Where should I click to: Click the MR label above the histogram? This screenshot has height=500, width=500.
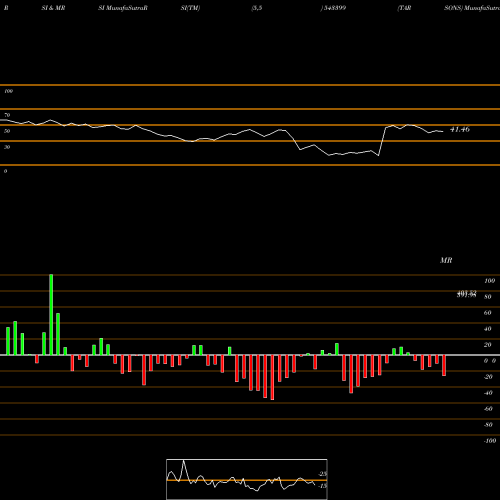pos(446,260)
